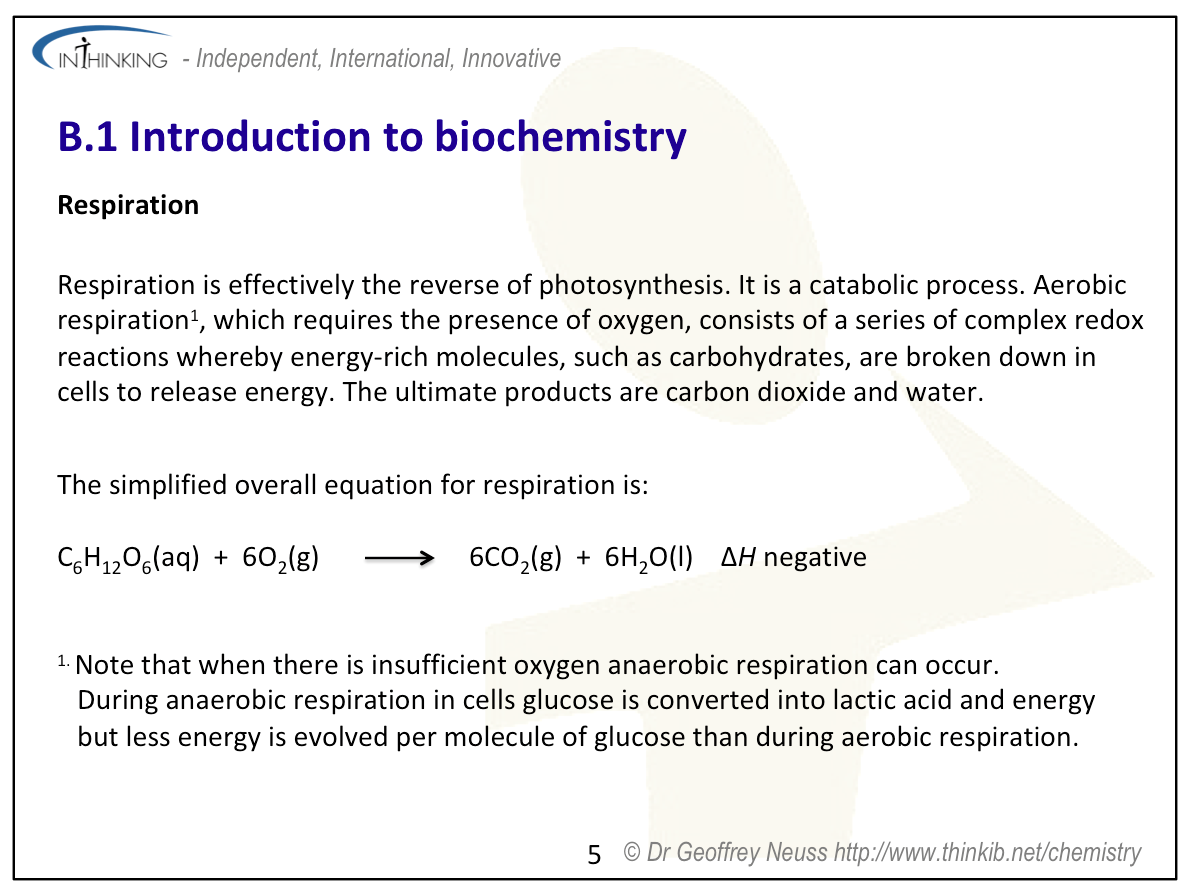Click the reaction arrow in the equation
The image size is (1191, 895).
tap(398, 559)
